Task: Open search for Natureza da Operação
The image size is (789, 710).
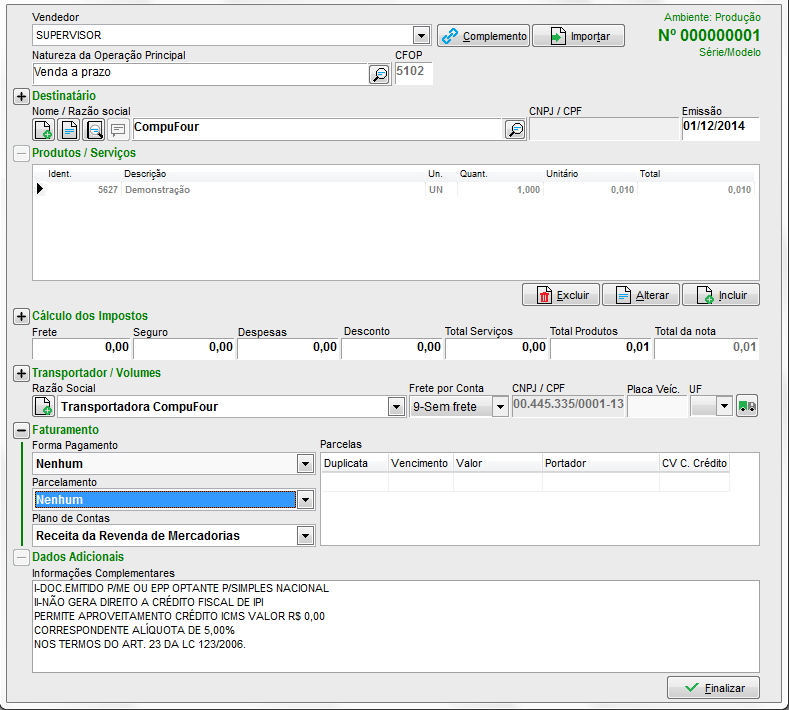Action: 379,74
